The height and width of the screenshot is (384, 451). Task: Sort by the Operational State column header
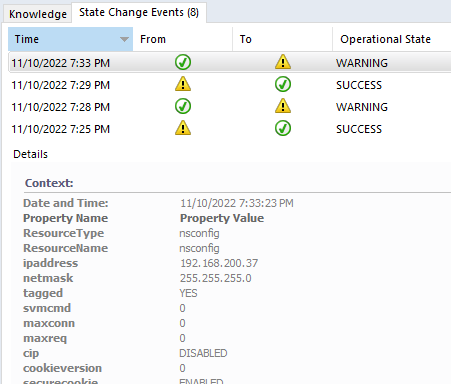(x=392, y=39)
